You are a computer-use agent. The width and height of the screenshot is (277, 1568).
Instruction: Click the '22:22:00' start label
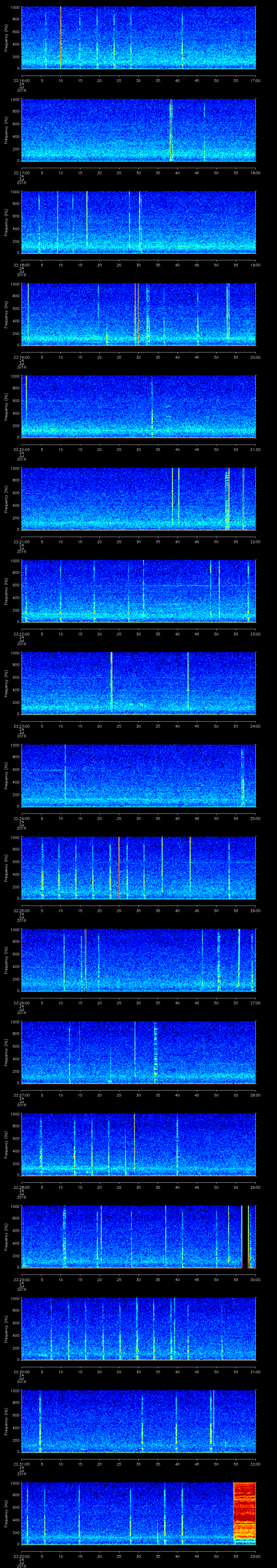tap(21, 634)
